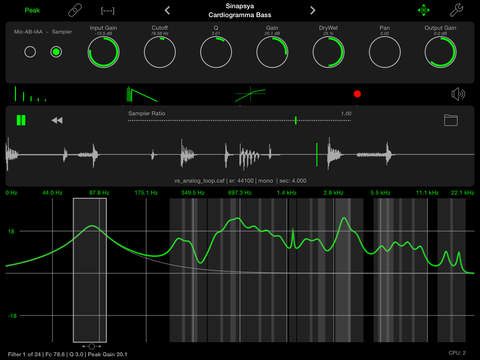Click the 1.4 kHz frequency label
Image resolution: width=480 pixels, height=360 pixels.
[286, 193]
